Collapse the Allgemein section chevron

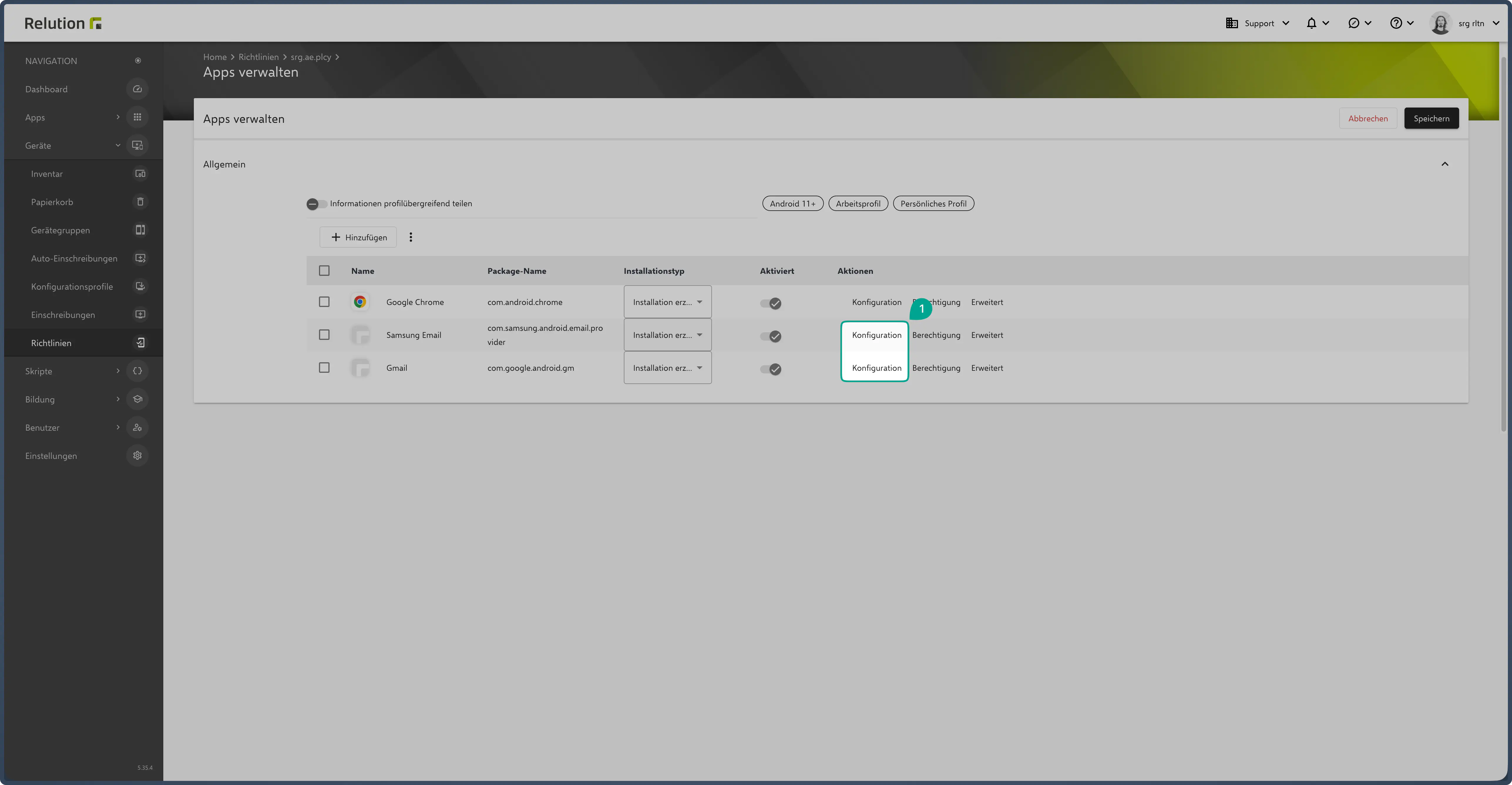pyautogui.click(x=1444, y=165)
